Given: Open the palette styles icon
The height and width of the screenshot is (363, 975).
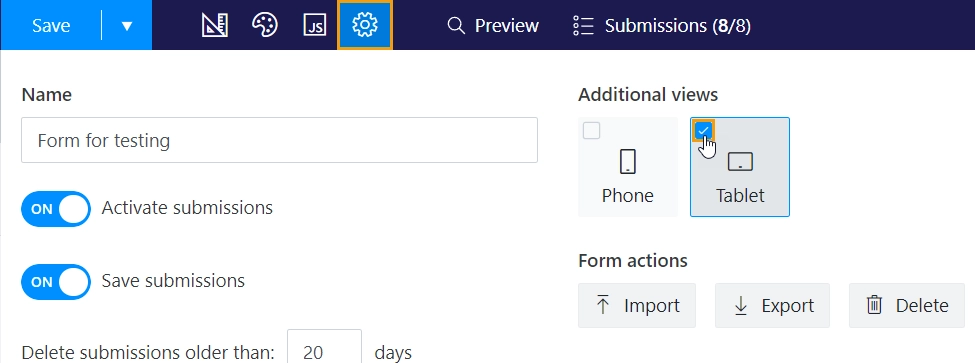Looking at the screenshot, I should tap(265, 25).
